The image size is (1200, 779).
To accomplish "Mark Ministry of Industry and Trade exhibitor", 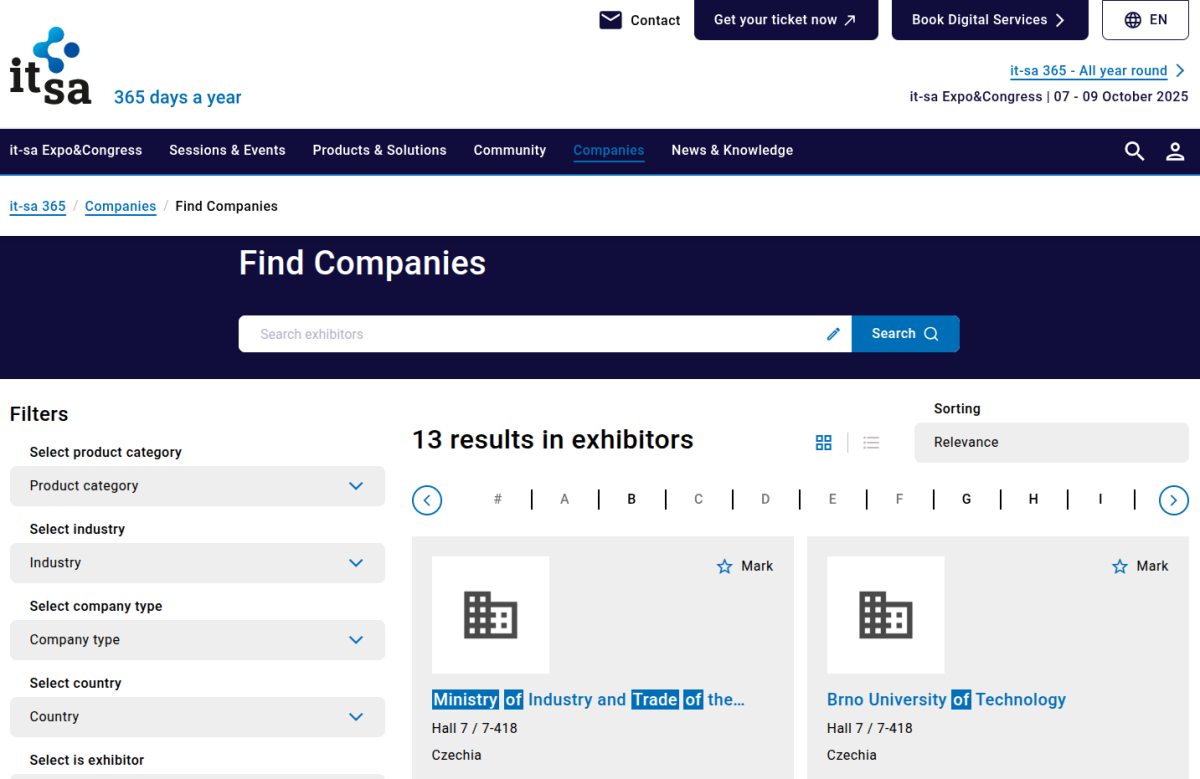I will [x=745, y=566].
